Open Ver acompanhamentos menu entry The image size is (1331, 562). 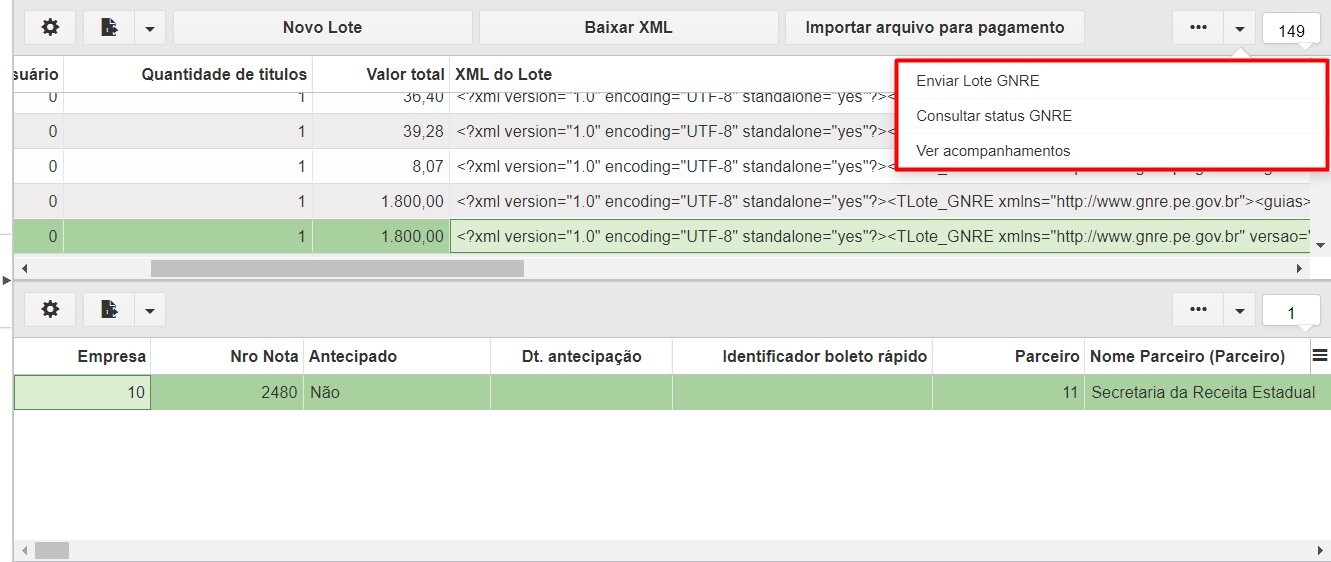[992, 151]
